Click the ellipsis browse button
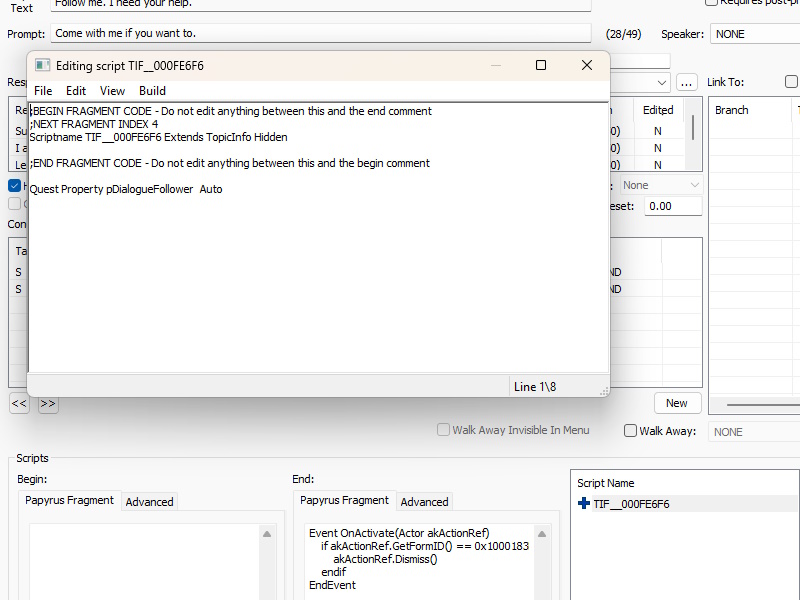Screen dimensions: 800x600 pyautogui.click(x=686, y=81)
